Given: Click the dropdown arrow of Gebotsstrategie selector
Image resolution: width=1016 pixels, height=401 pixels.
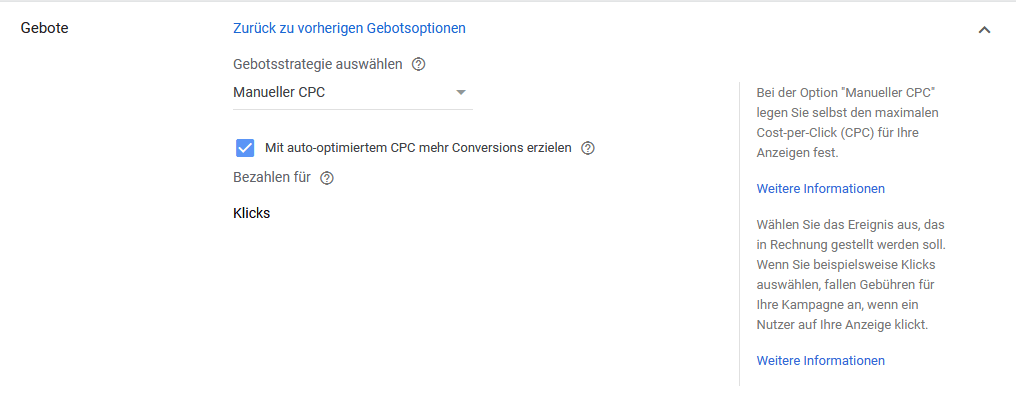Looking at the screenshot, I should [x=461, y=93].
